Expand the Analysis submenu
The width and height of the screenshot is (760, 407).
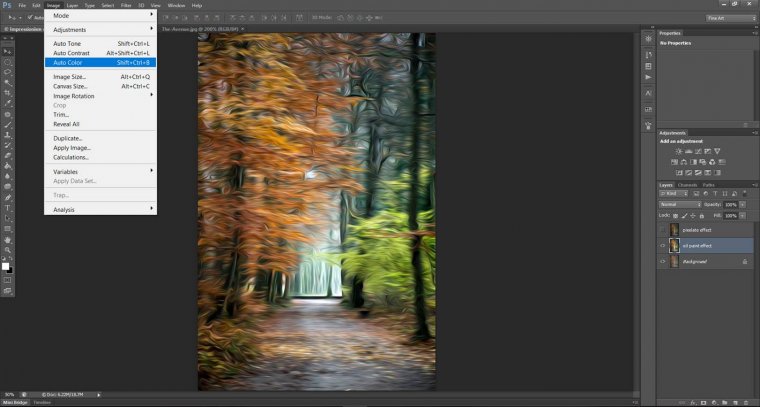(100, 209)
